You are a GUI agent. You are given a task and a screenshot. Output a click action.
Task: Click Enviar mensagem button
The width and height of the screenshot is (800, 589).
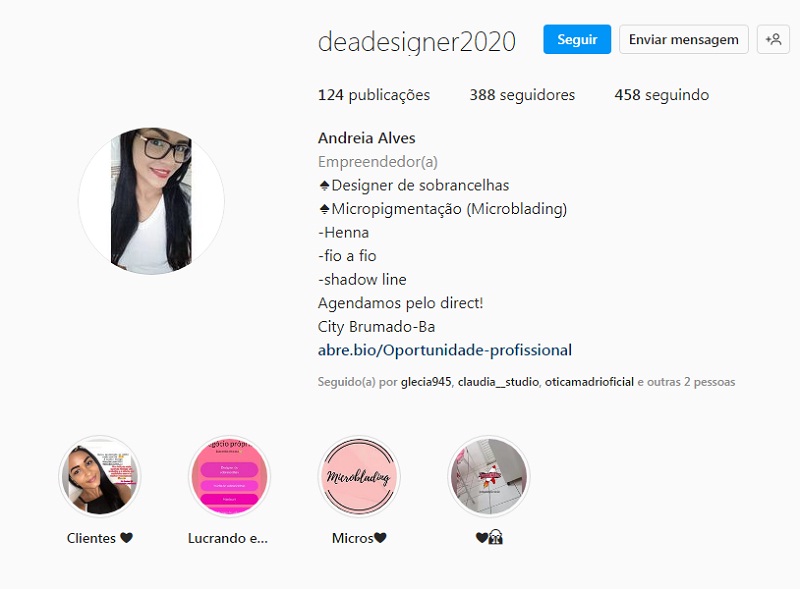coord(684,39)
